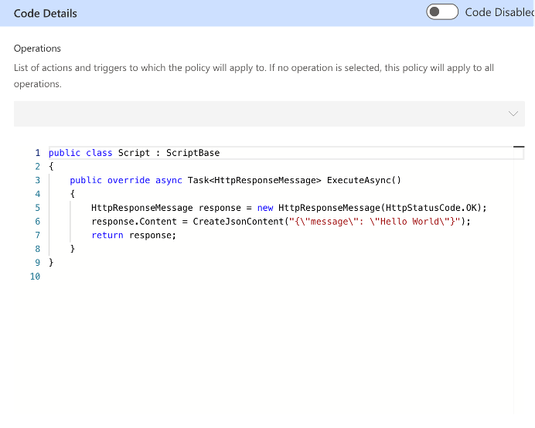Click code line 1 'public class Script : ScriptBase'

coord(134,153)
